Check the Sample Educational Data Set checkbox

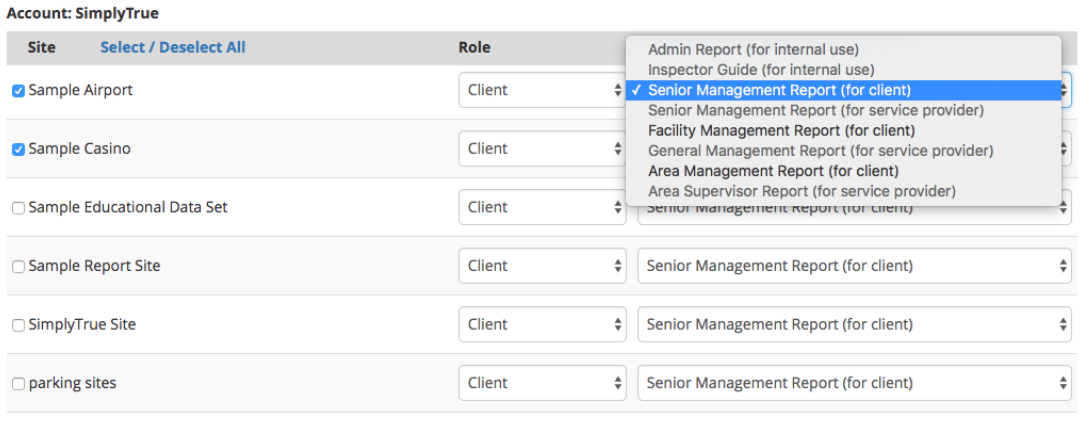tap(18, 208)
